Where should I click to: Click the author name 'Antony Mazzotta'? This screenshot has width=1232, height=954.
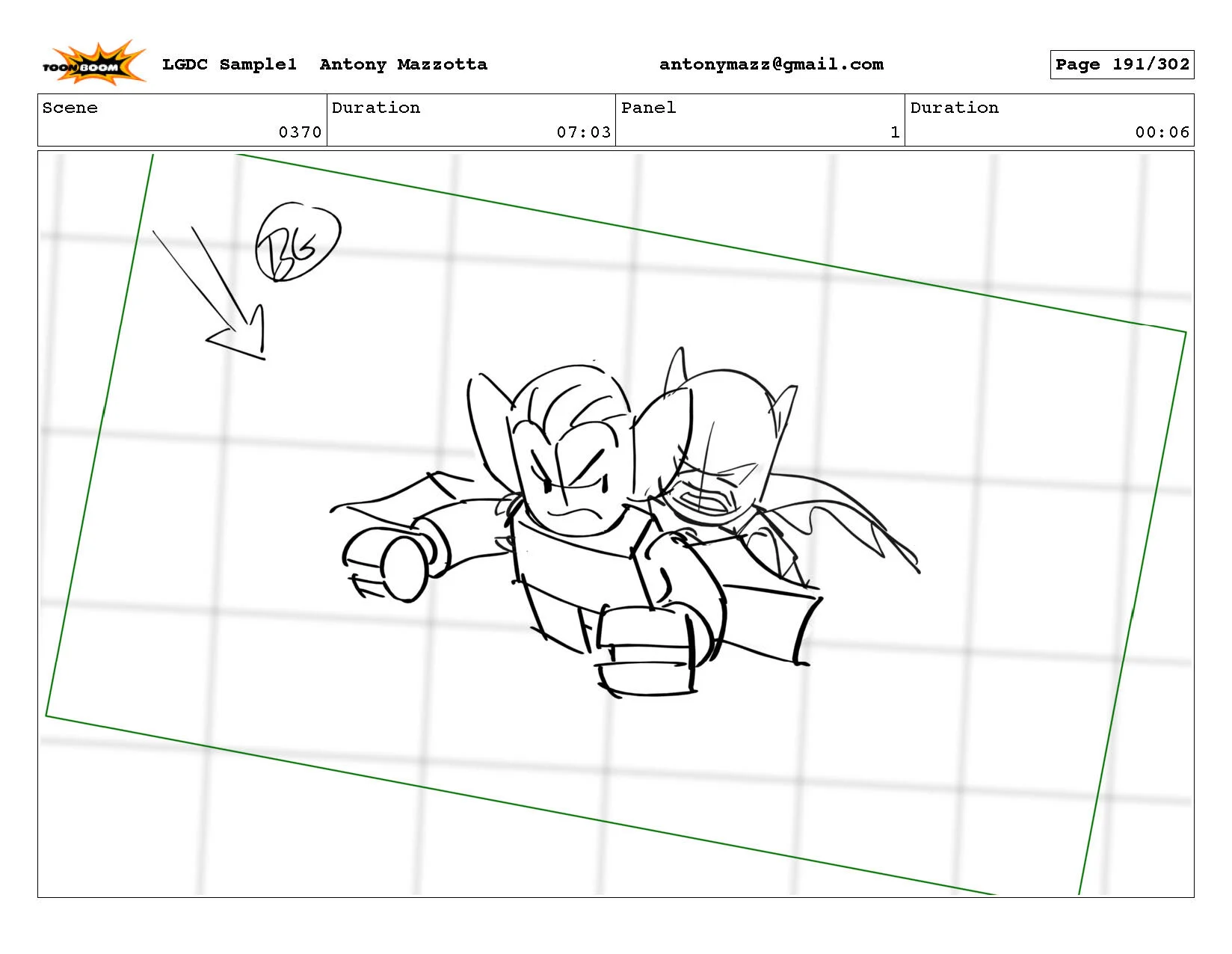(404, 64)
